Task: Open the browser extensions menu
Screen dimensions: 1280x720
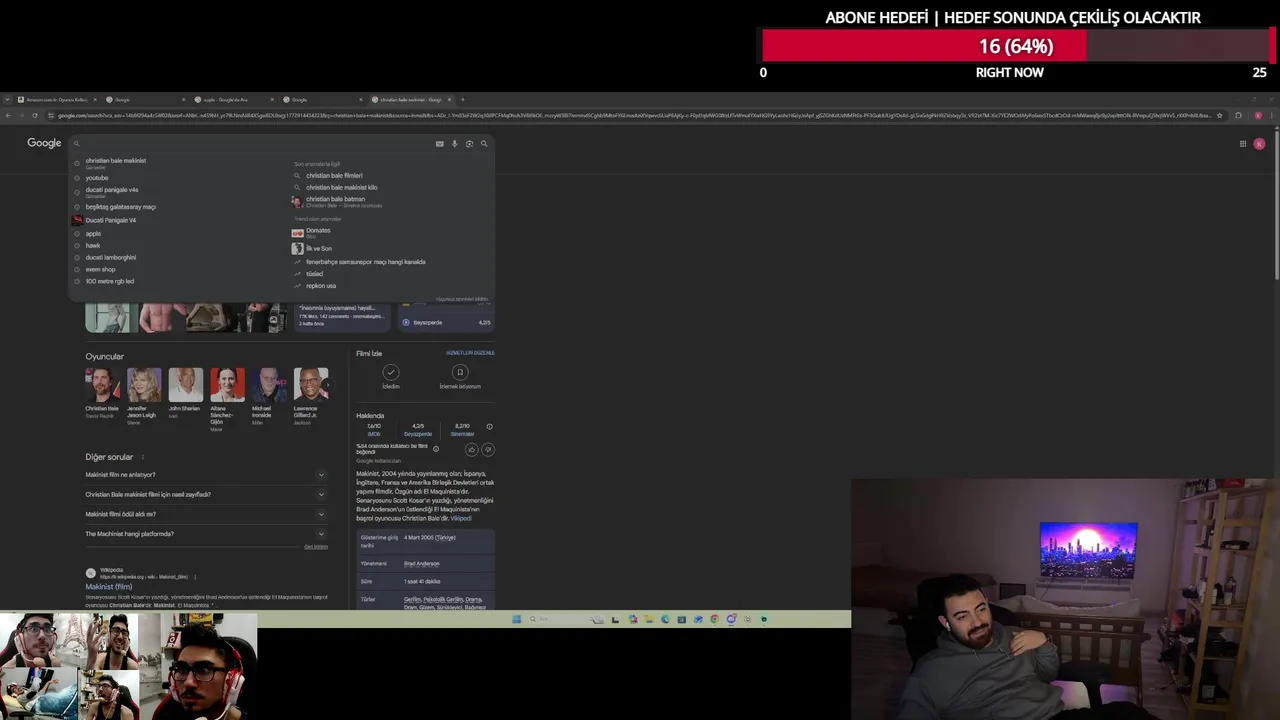Action: click(1238, 115)
